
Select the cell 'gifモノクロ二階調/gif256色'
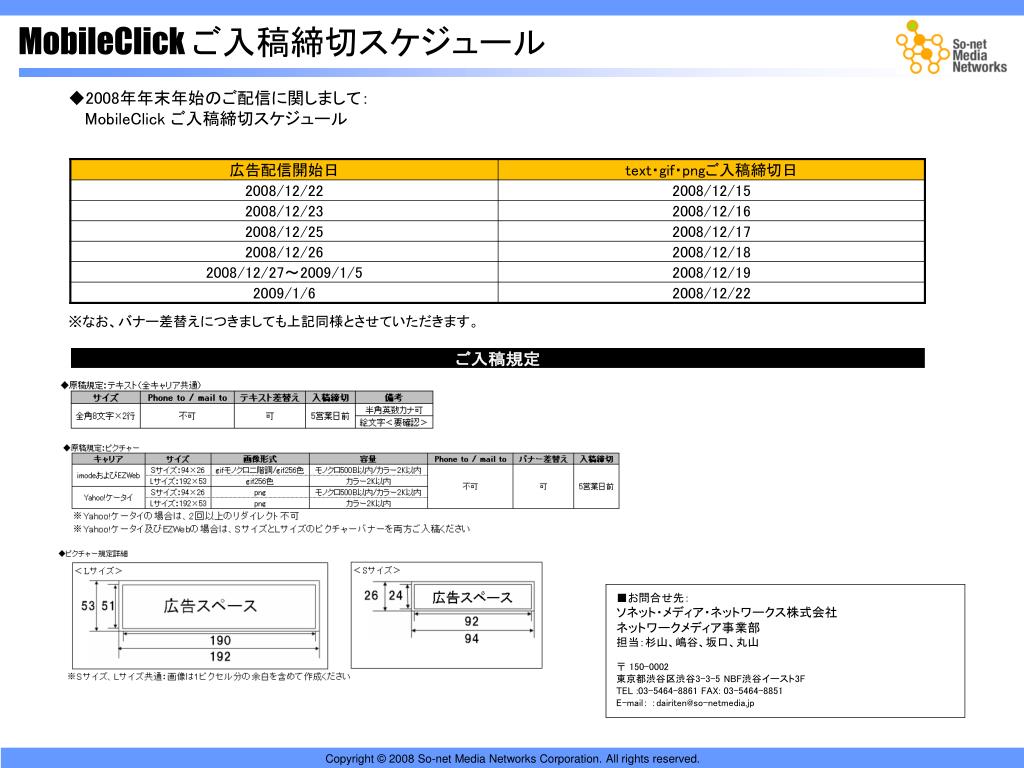[x=260, y=470]
